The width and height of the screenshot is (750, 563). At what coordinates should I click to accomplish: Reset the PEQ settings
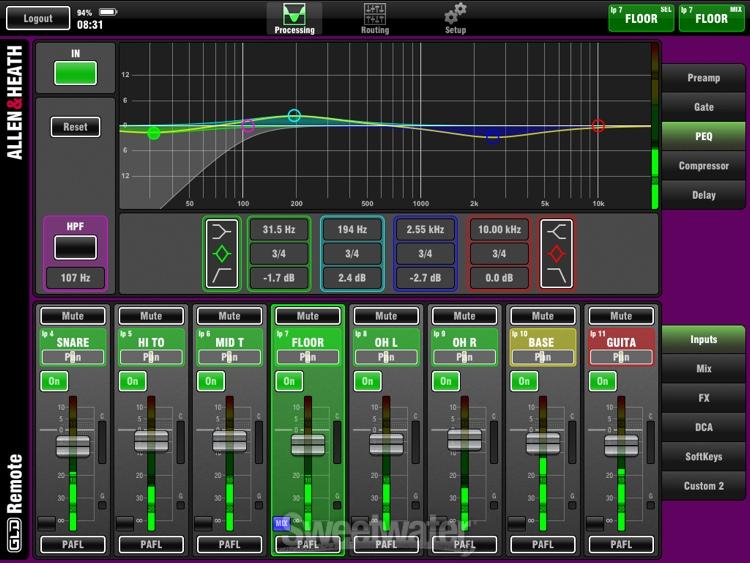pyautogui.click(x=76, y=127)
